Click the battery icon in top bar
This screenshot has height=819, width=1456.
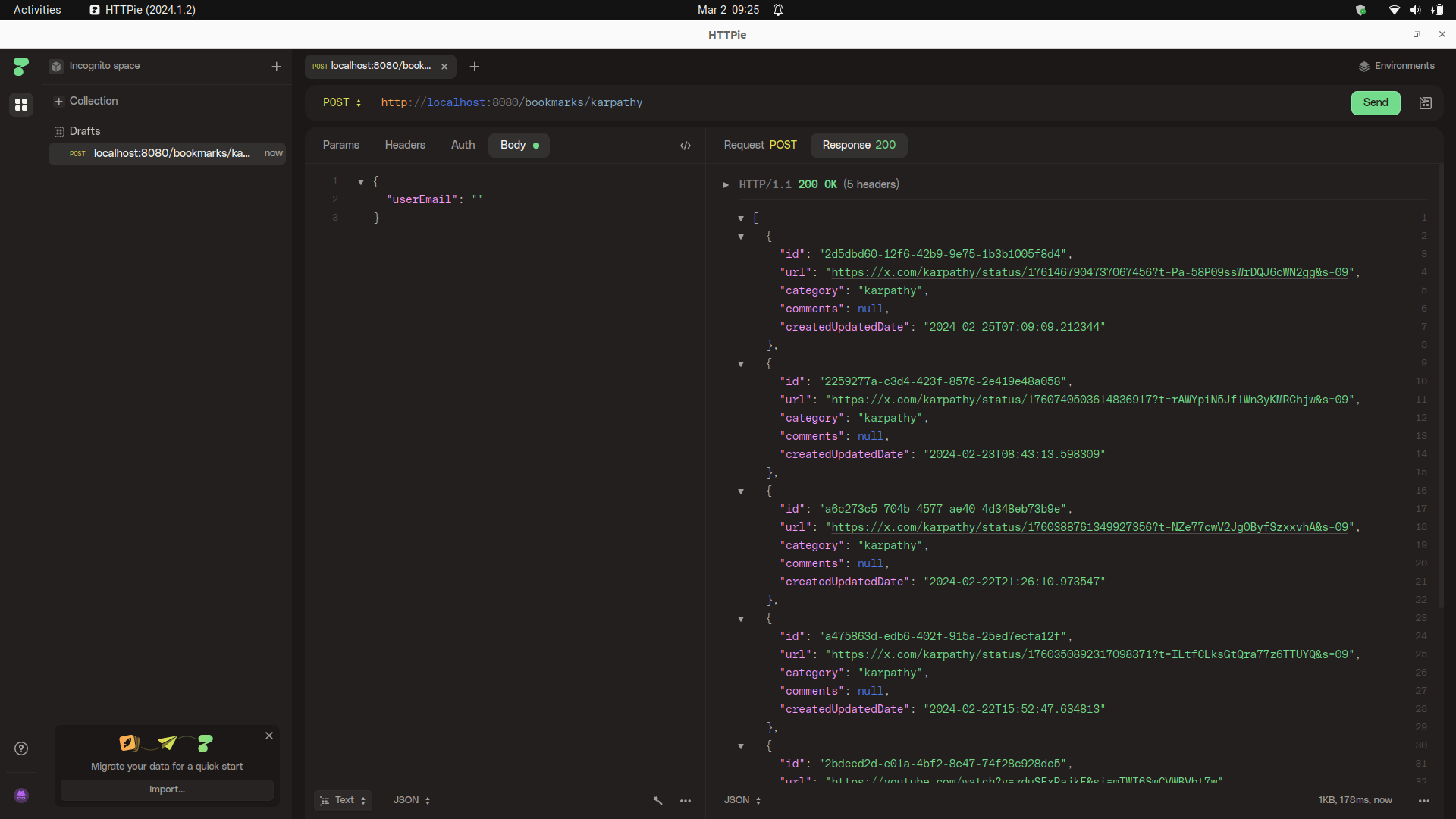click(x=1438, y=10)
